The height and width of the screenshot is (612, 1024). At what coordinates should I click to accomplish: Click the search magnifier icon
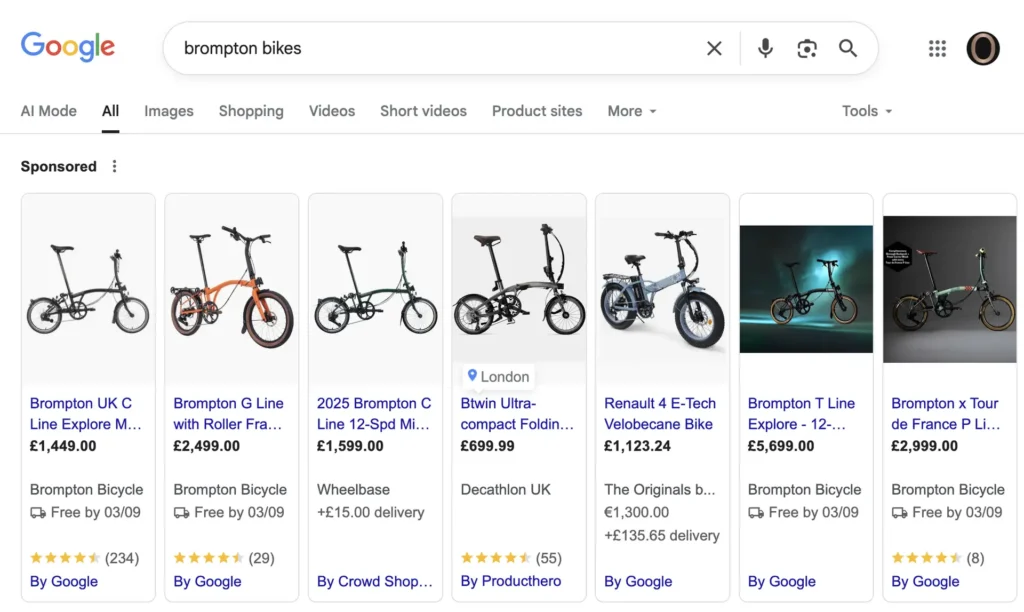[x=848, y=48]
